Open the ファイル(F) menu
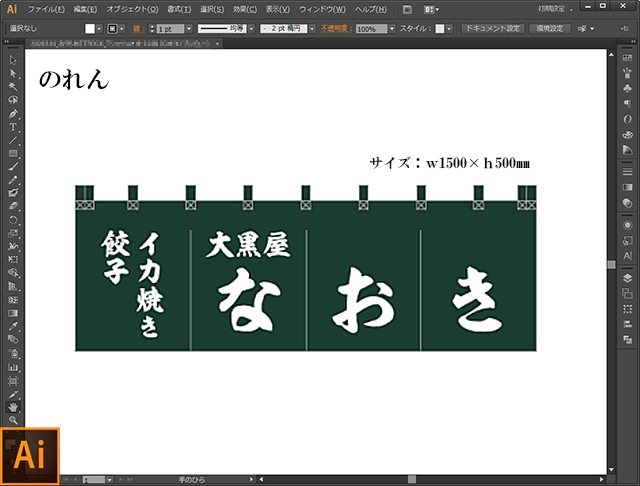Screen dimensions: 640x486 (44, 8)
